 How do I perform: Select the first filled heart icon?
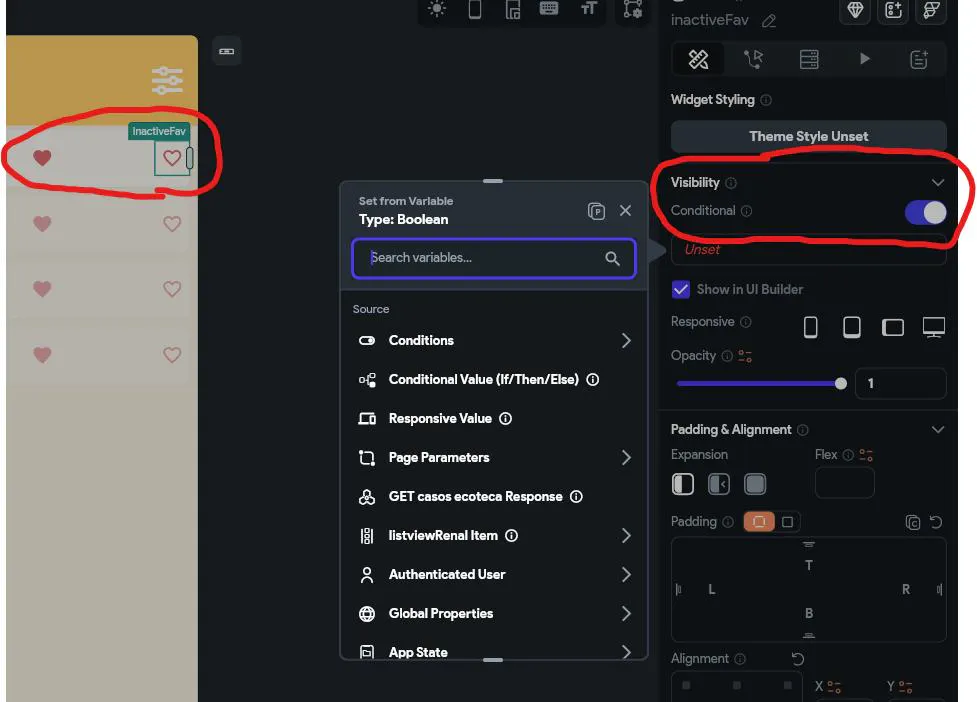coord(42,158)
